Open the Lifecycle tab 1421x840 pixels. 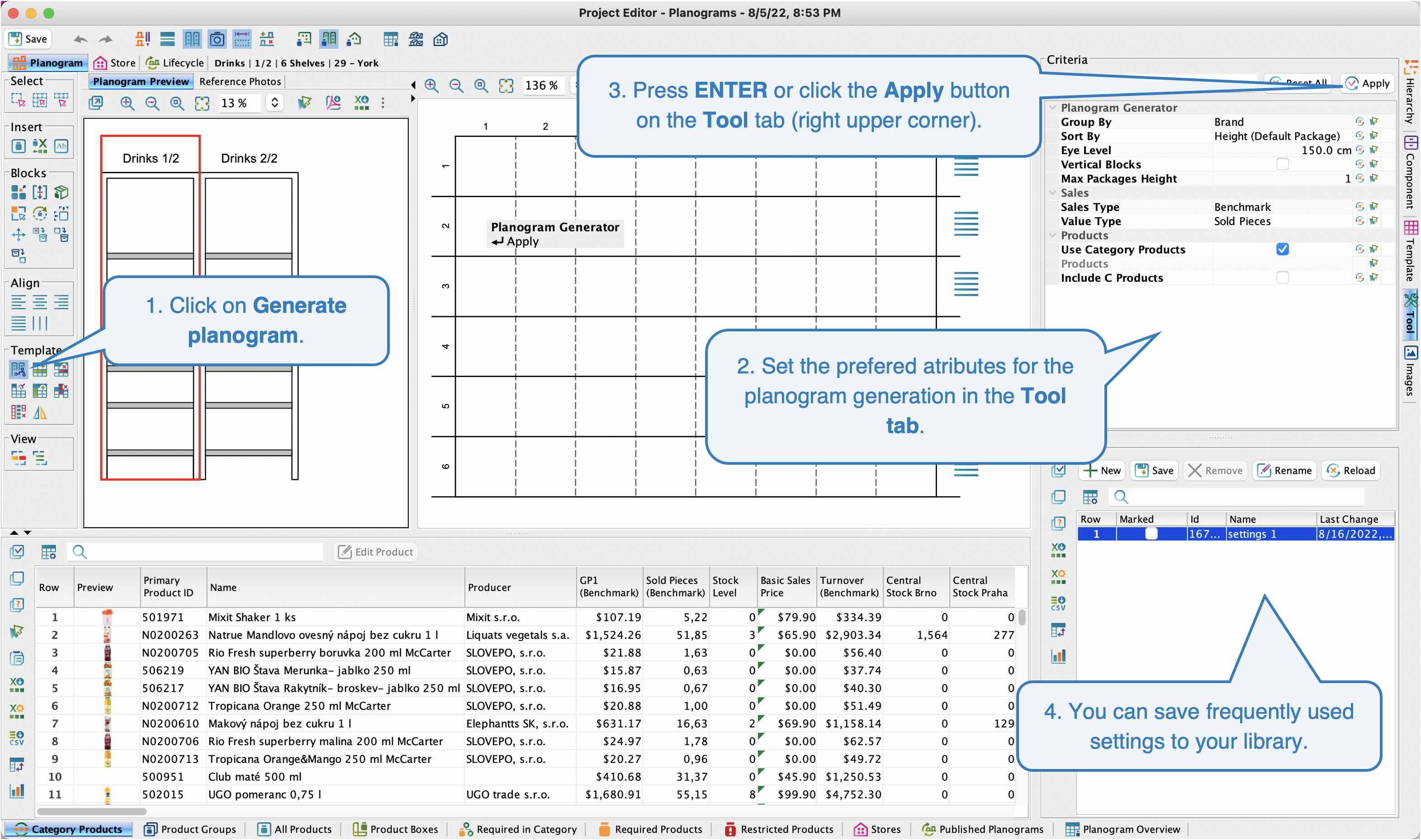click(175, 63)
